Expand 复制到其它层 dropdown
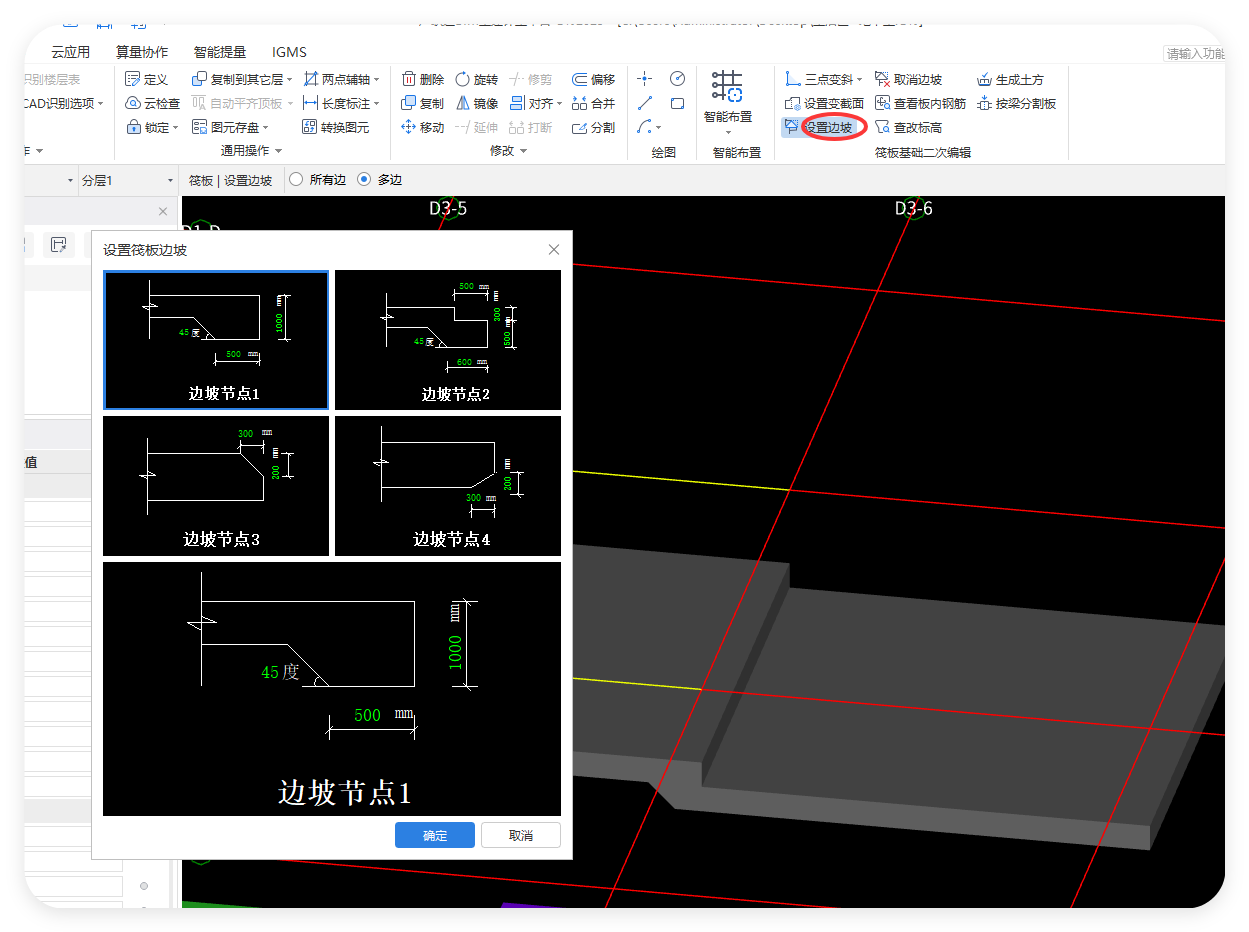Image resolution: width=1249 pixels, height=932 pixels. [x=290, y=80]
